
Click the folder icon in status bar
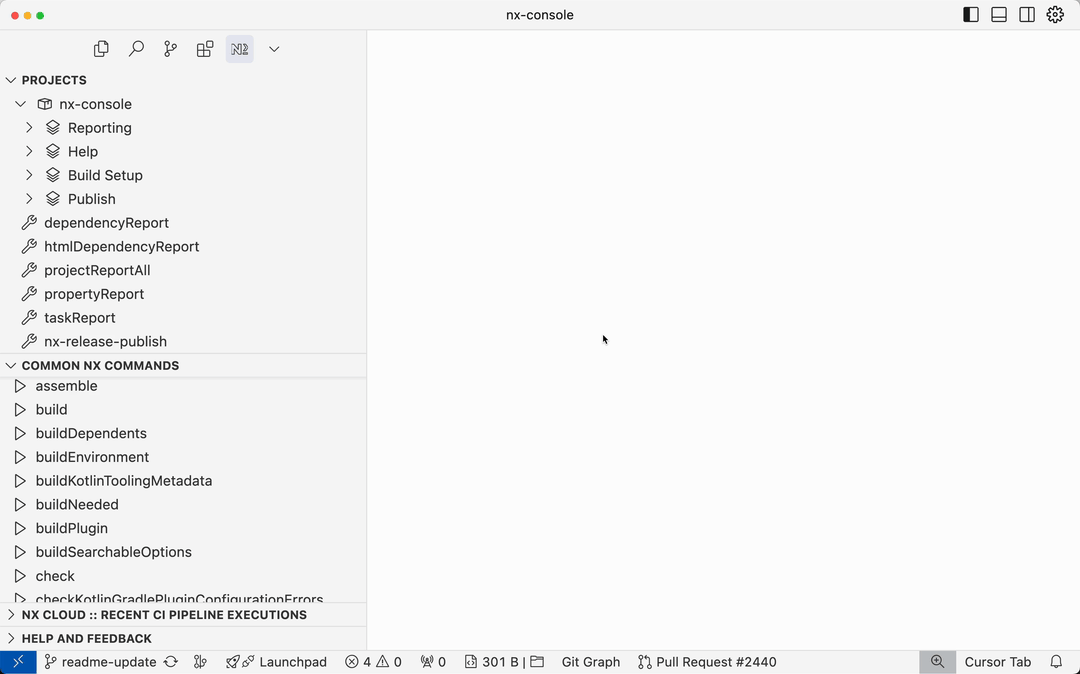[537, 662]
